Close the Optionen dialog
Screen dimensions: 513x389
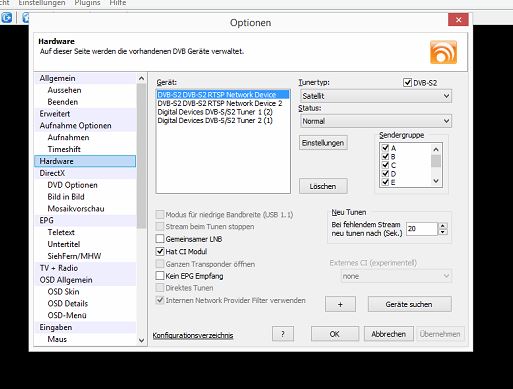pyautogui.click(x=458, y=20)
